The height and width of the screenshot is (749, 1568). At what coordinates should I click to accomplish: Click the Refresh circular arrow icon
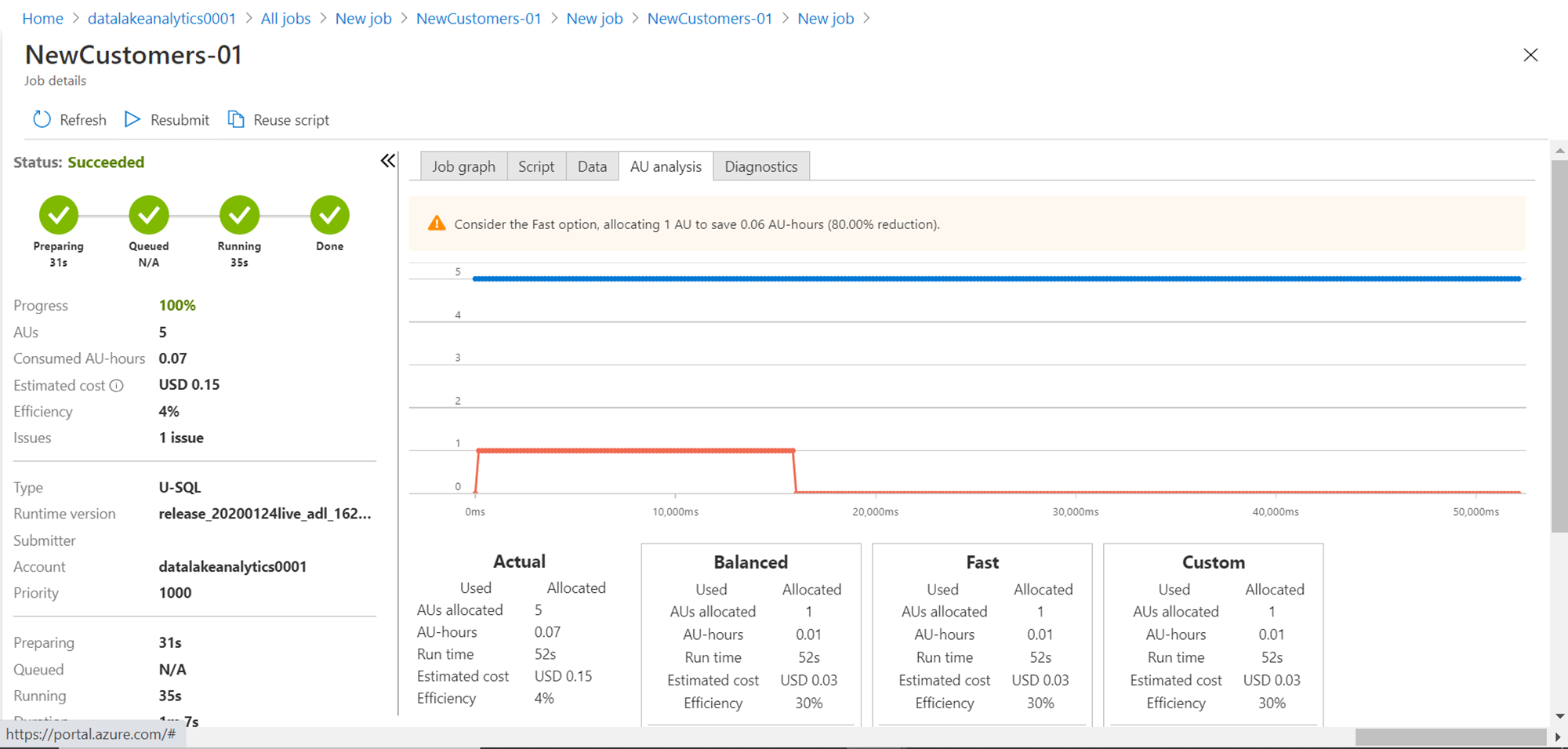point(42,119)
